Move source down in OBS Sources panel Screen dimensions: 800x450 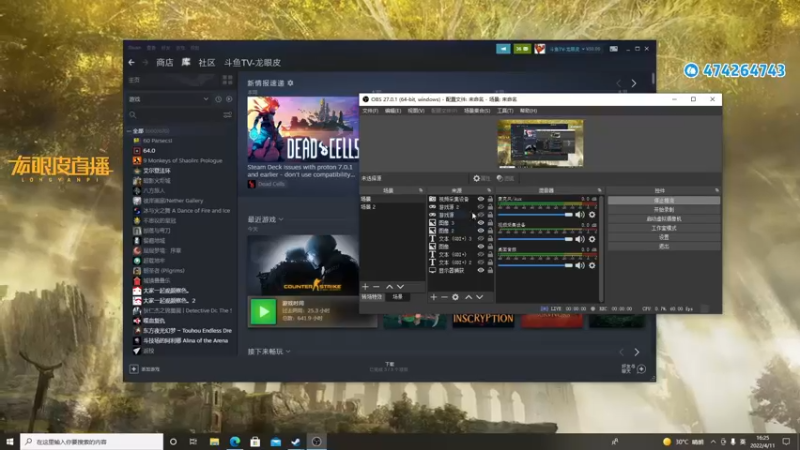pos(480,297)
